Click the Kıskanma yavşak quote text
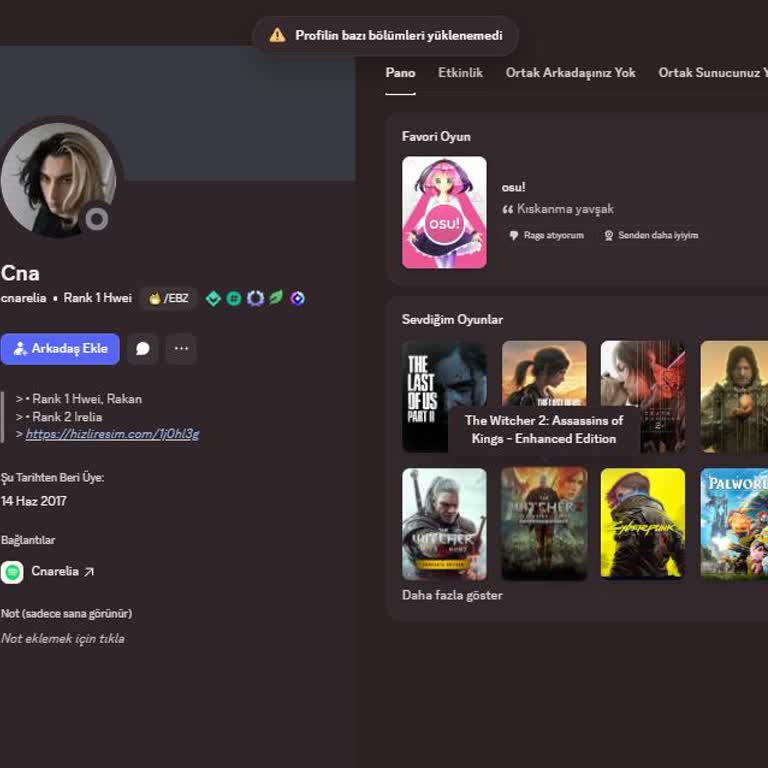 click(x=565, y=209)
